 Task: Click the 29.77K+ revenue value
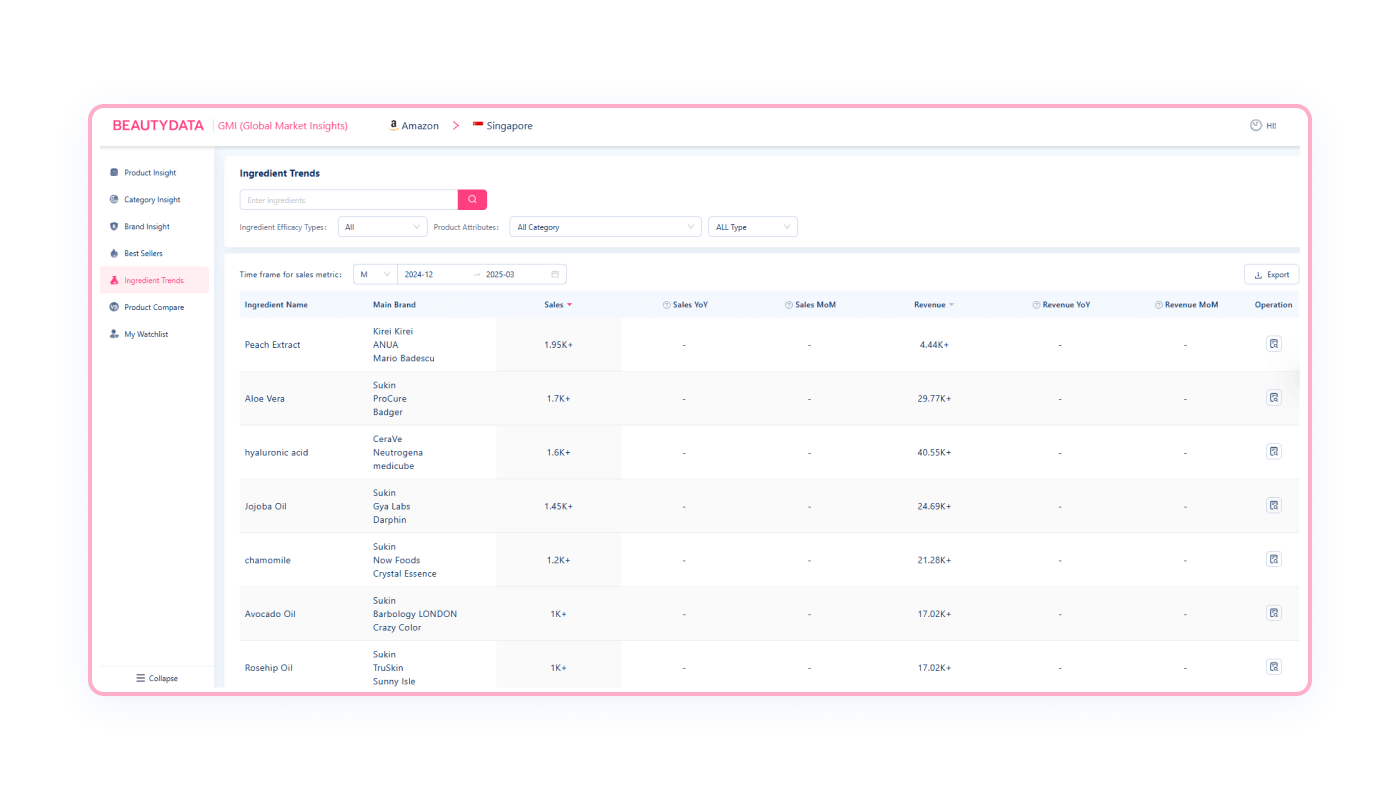click(x=934, y=399)
